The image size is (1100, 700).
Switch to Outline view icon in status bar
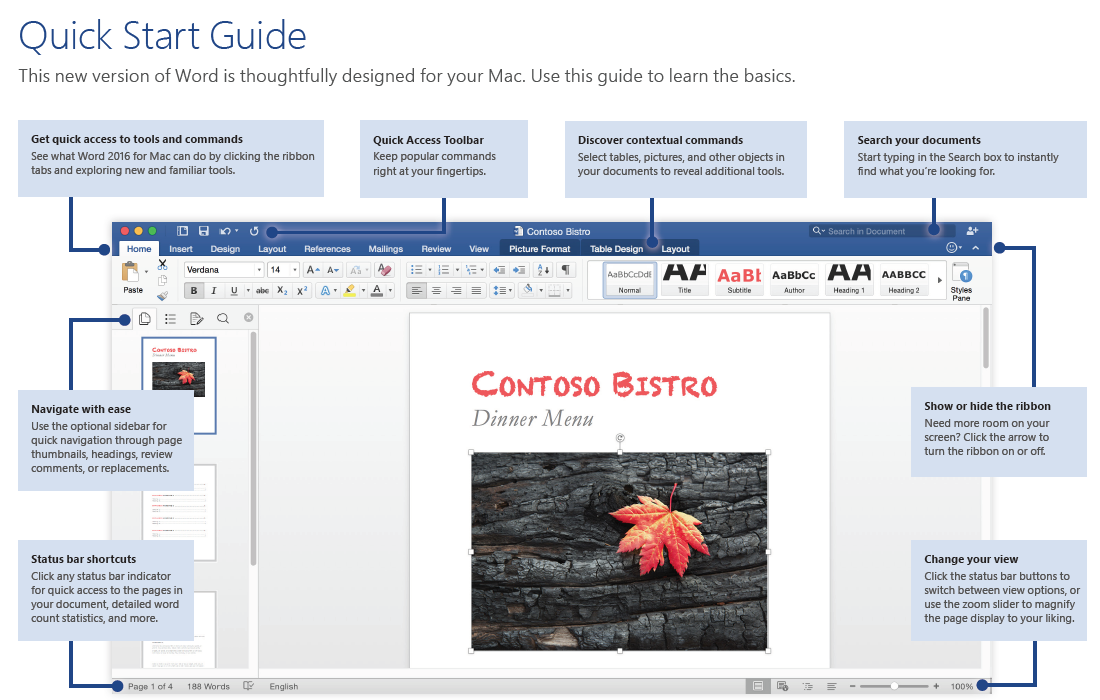tap(807, 686)
